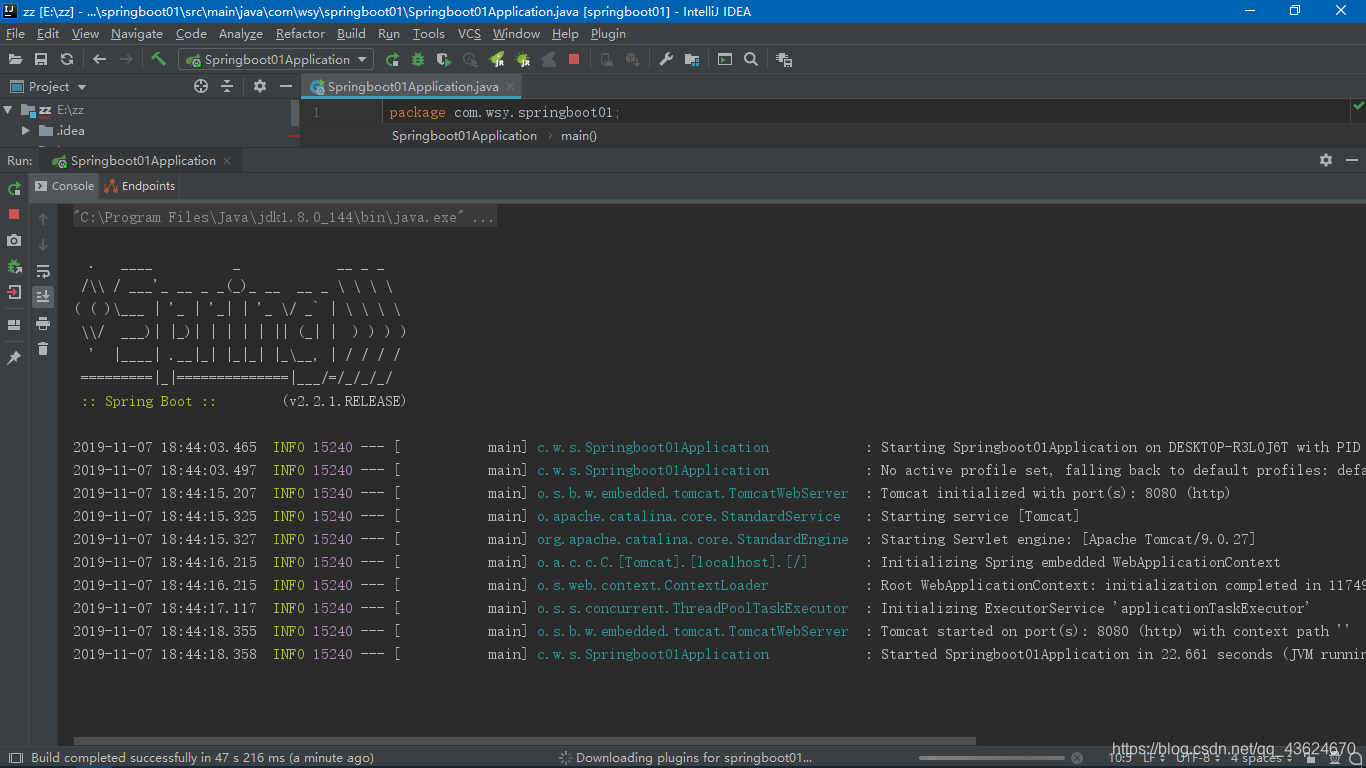Open the Refactor menu

click(300, 33)
